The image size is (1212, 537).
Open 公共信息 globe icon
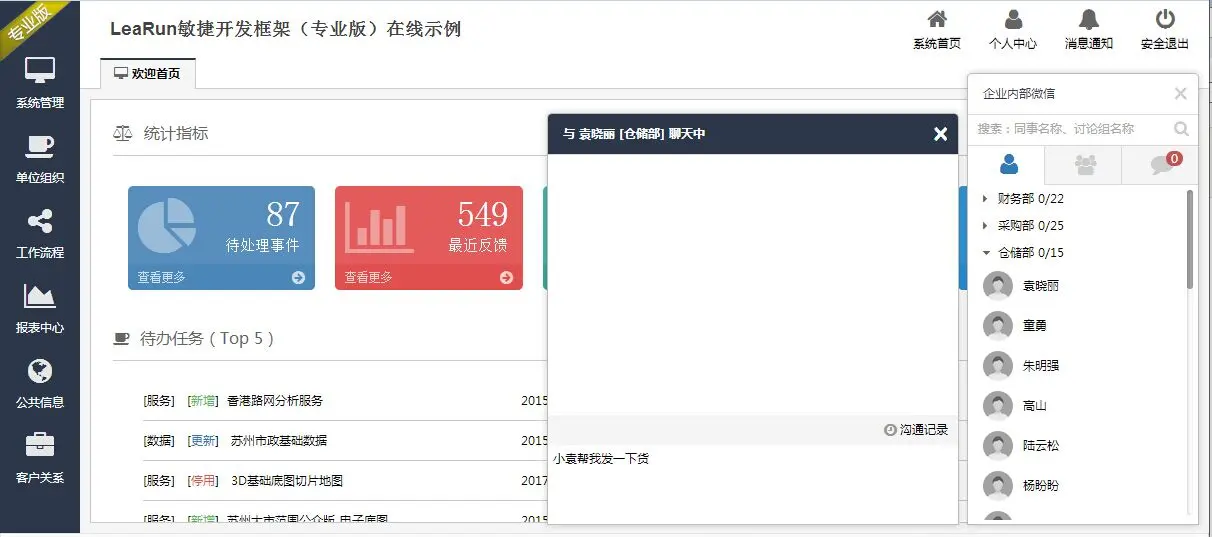[40, 371]
